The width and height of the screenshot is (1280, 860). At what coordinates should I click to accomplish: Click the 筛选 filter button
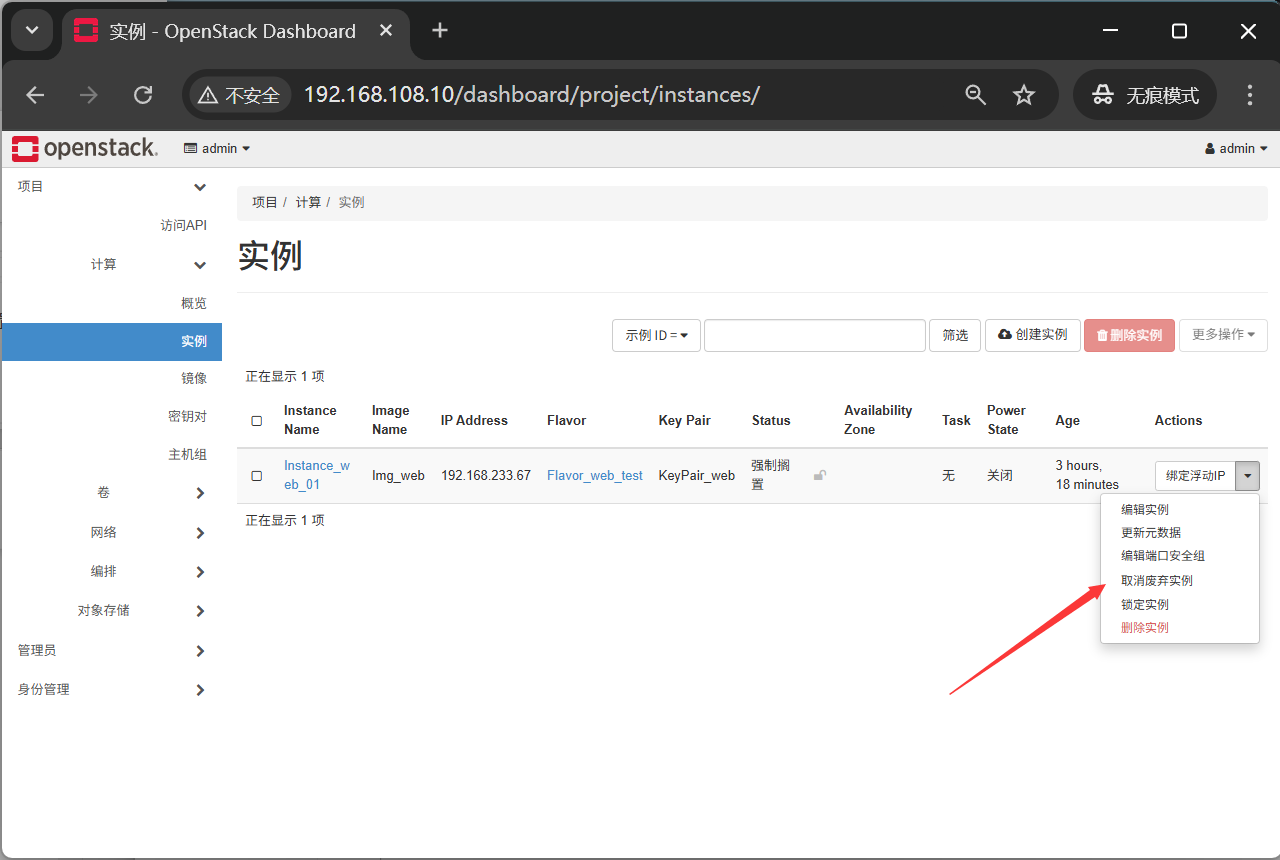[x=955, y=335]
